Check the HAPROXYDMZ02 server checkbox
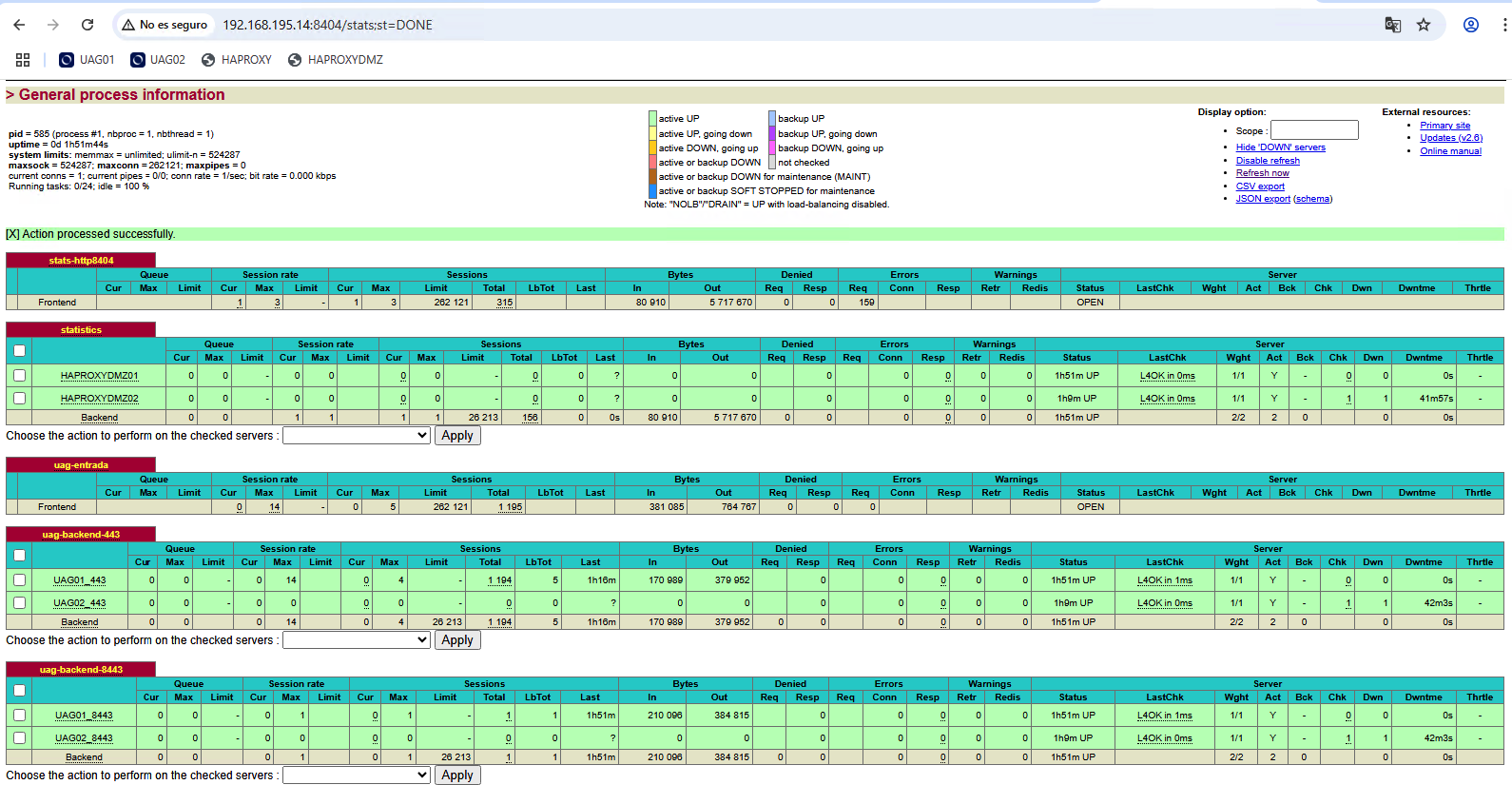Screen dimensions: 1512x785 tap(19, 398)
